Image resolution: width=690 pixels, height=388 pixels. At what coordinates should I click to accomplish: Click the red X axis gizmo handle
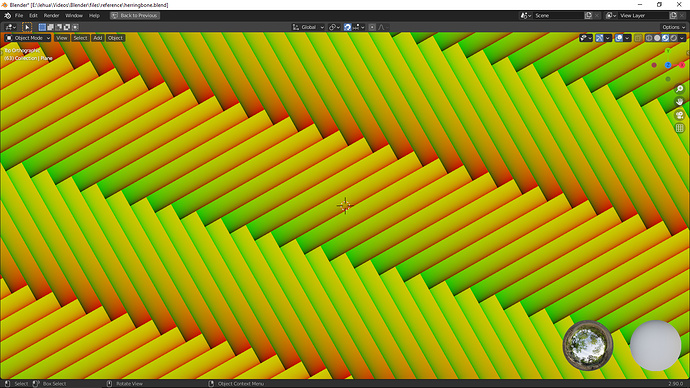pos(682,65)
